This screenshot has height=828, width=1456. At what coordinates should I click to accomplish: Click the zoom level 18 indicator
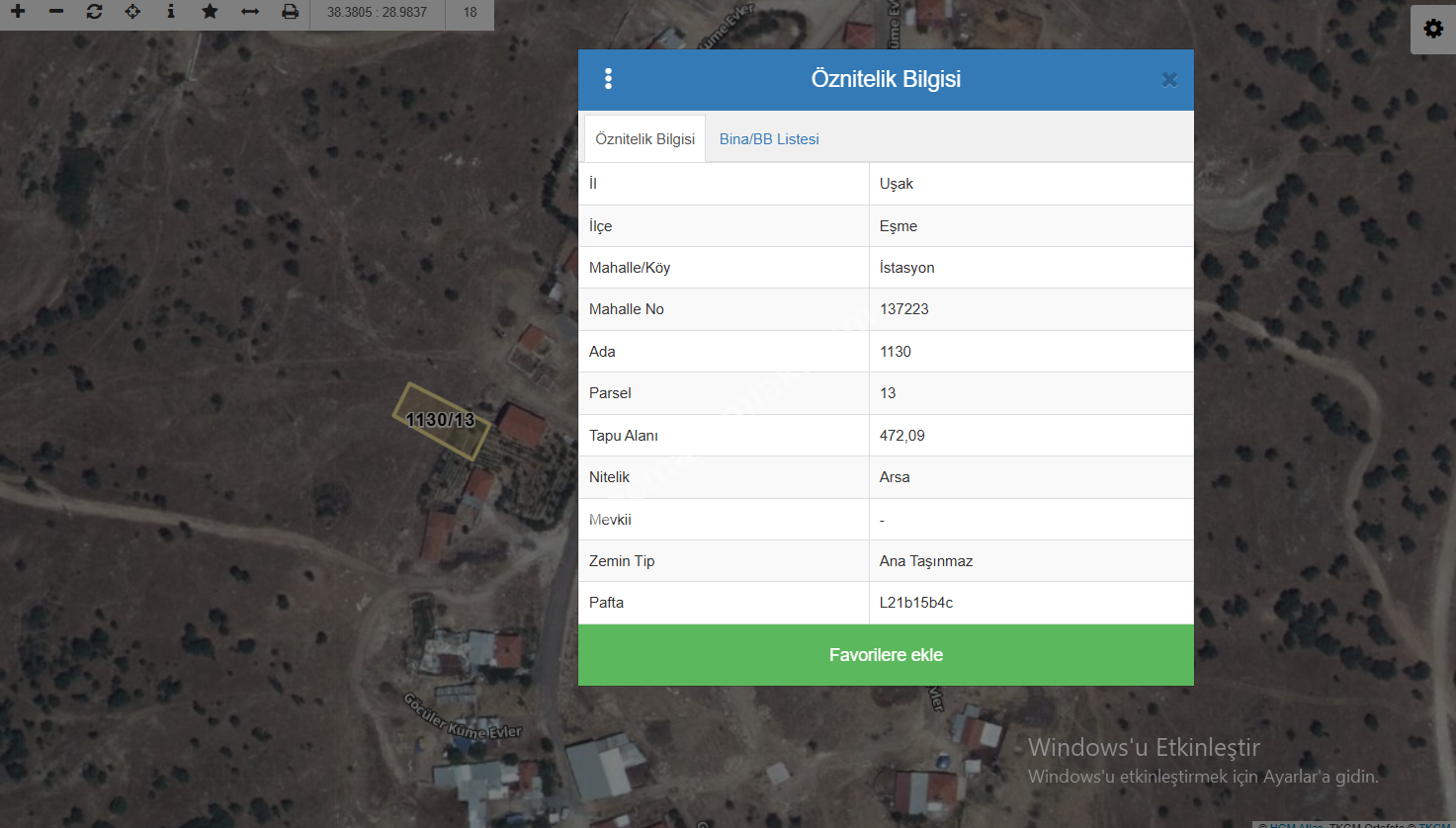[x=470, y=13]
